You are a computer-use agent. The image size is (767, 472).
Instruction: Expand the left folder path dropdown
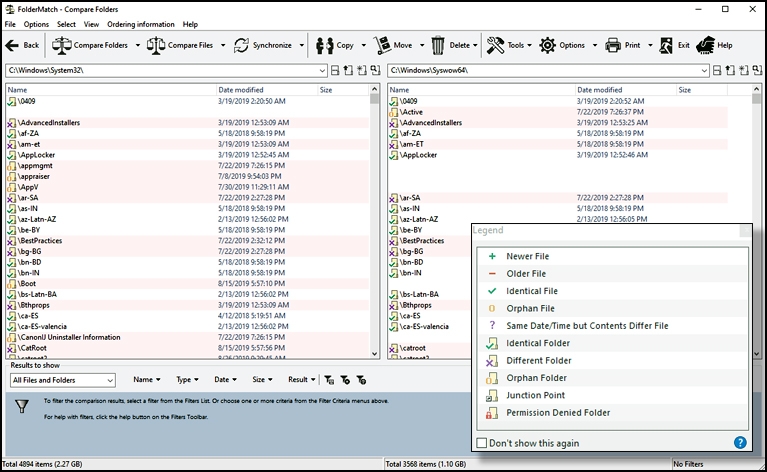pyautogui.click(x=323, y=71)
